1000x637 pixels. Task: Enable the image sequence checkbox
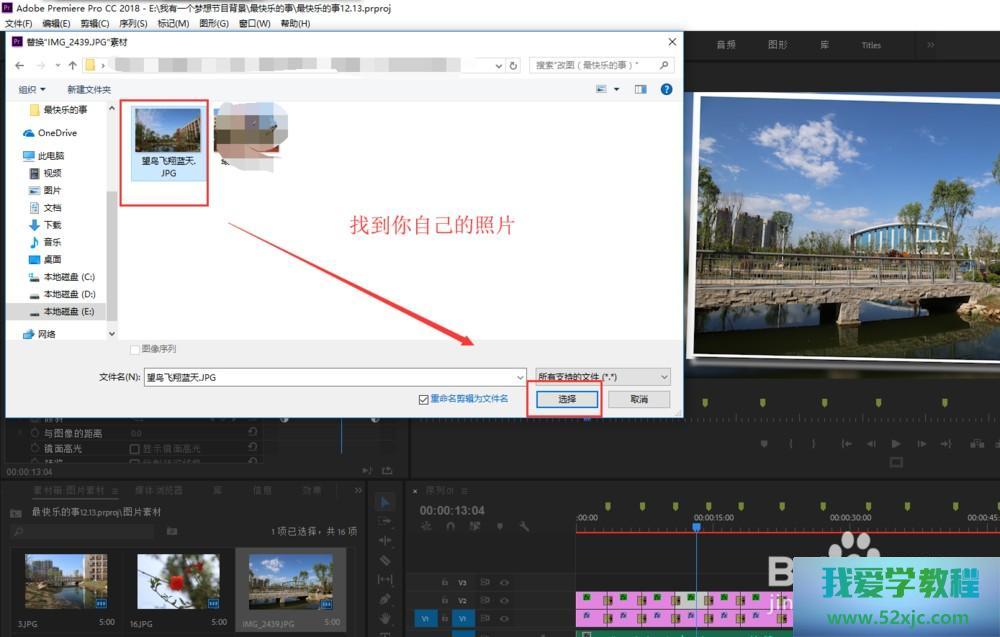(135, 349)
